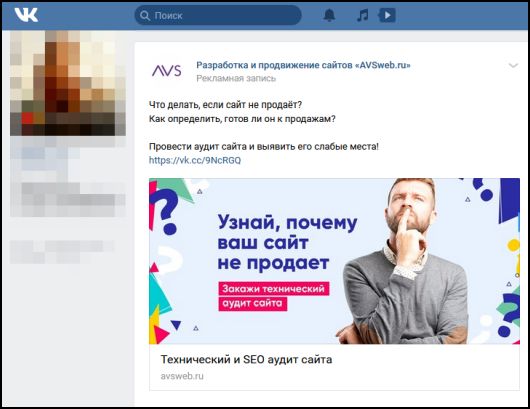This screenshot has width=530, height=409.
Task: Click the Рекламная запись label
Action: [x=236, y=78]
